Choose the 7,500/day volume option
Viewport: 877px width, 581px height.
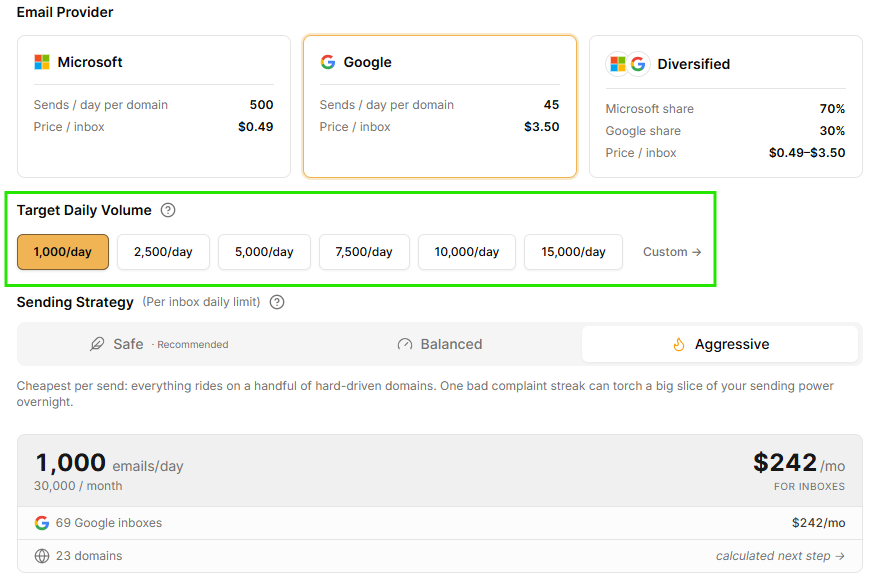point(364,252)
